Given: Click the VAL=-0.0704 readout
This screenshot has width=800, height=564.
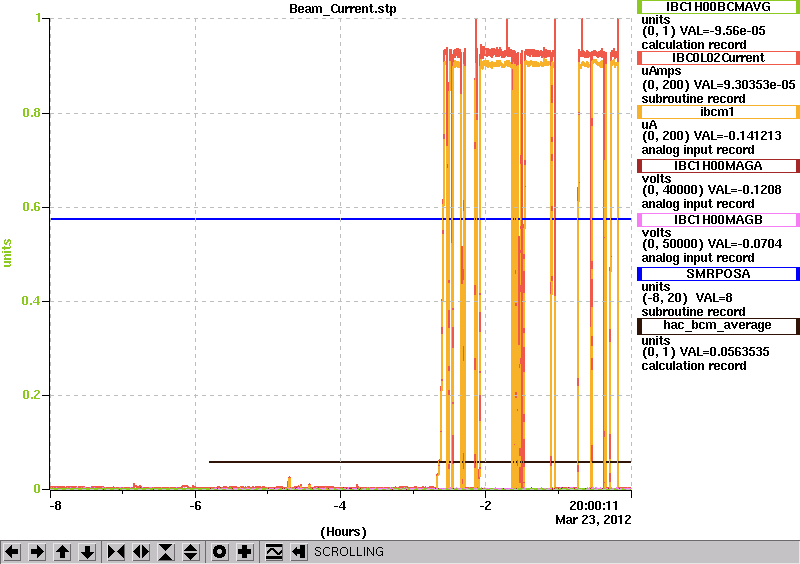Looking at the screenshot, I should (x=742, y=244).
